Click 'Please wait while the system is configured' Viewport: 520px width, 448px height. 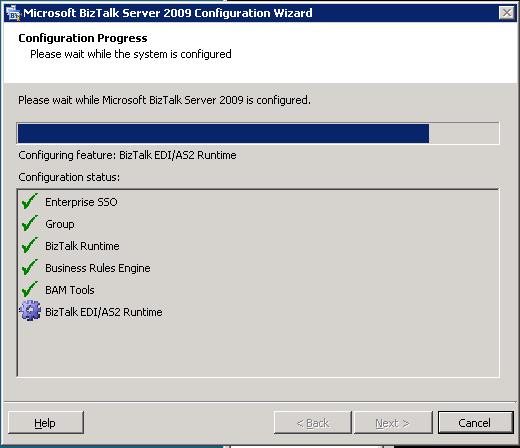point(131,54)
